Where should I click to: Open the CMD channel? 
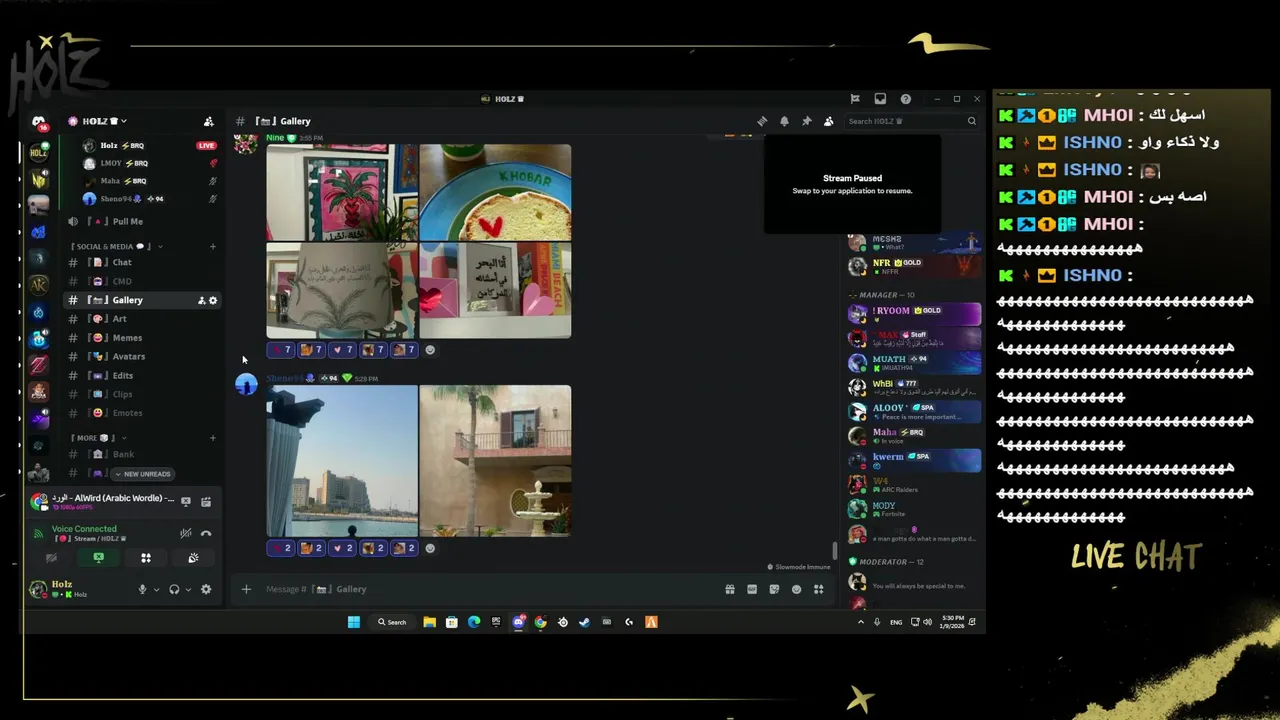140,281
